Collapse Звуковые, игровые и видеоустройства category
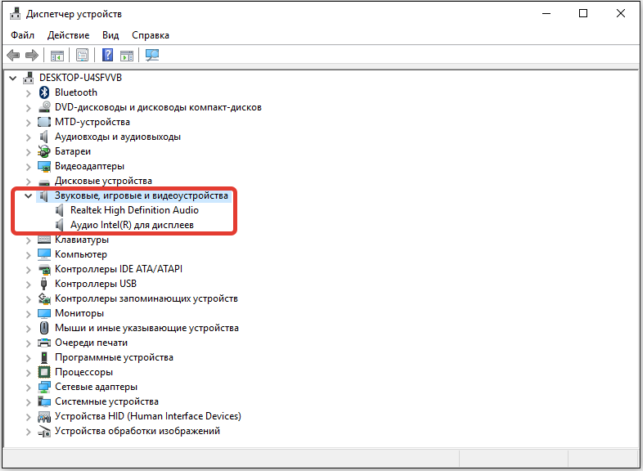This screenshot has height=471, width=643. coord(28,196)
